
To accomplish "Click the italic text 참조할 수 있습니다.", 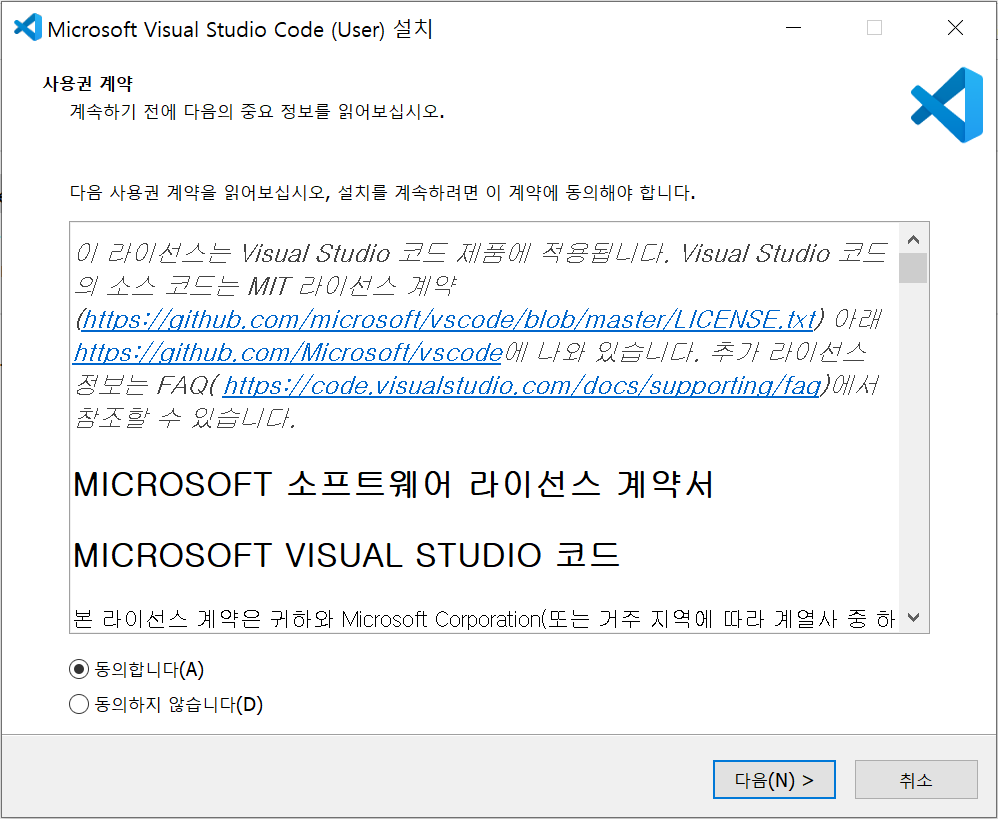I will tap(185, 419).
